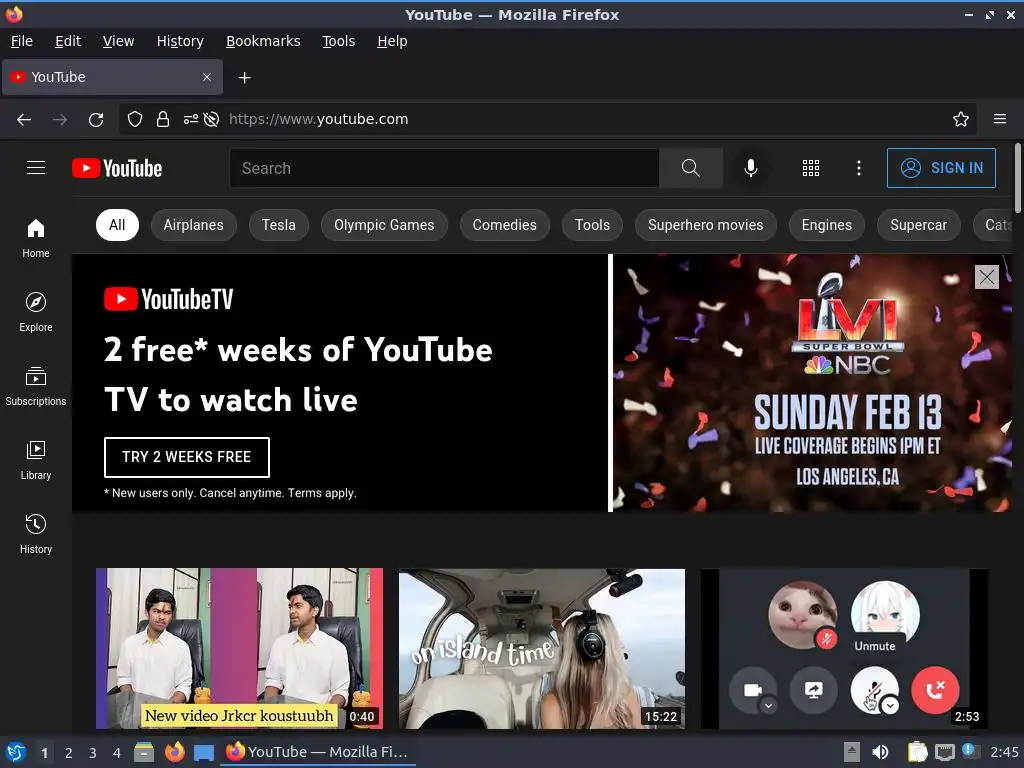Click the taskbar volume icon
The image size is (1024, 768).
pos(880,752)
